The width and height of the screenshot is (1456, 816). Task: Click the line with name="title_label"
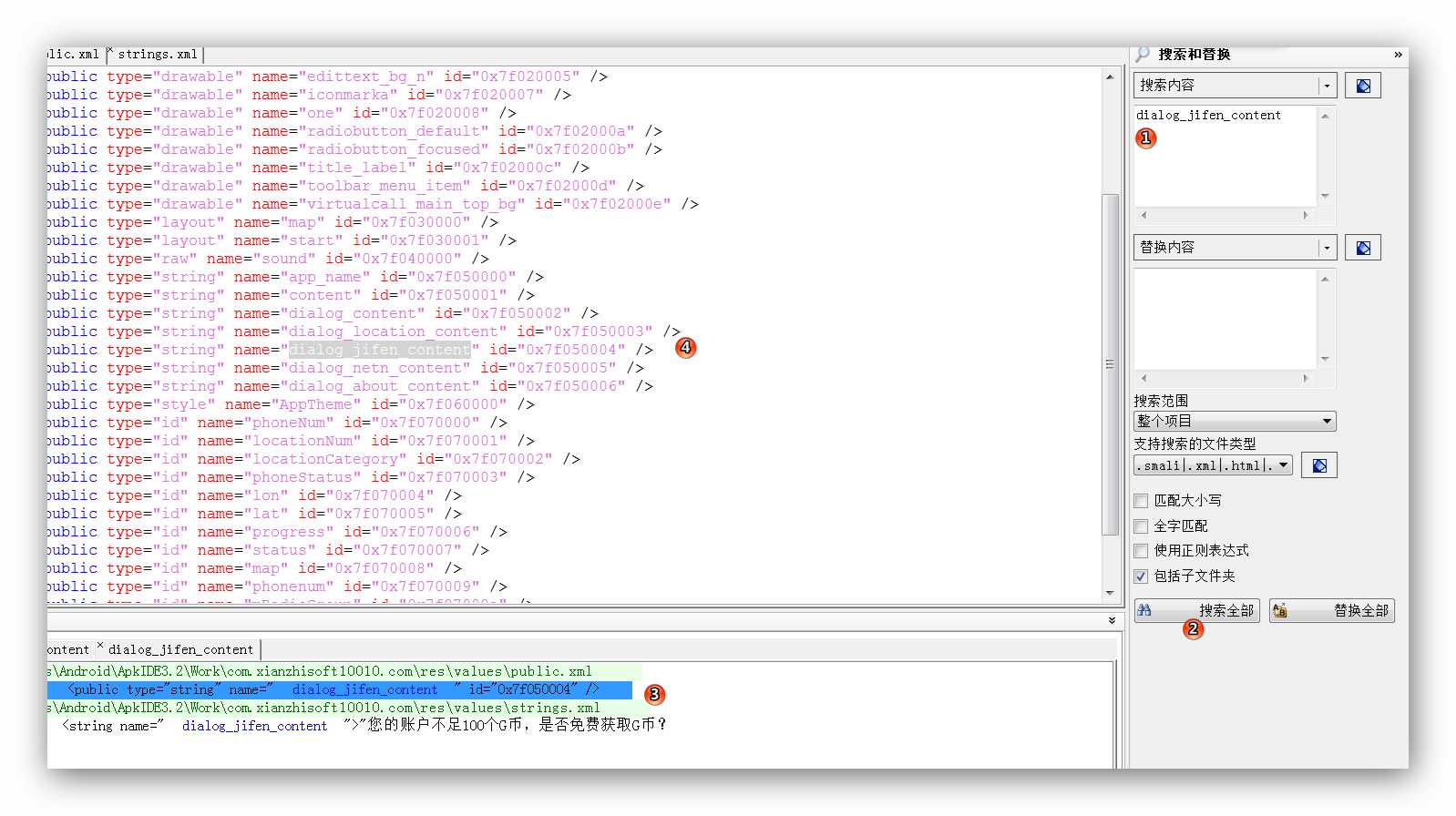pos(319,168)
